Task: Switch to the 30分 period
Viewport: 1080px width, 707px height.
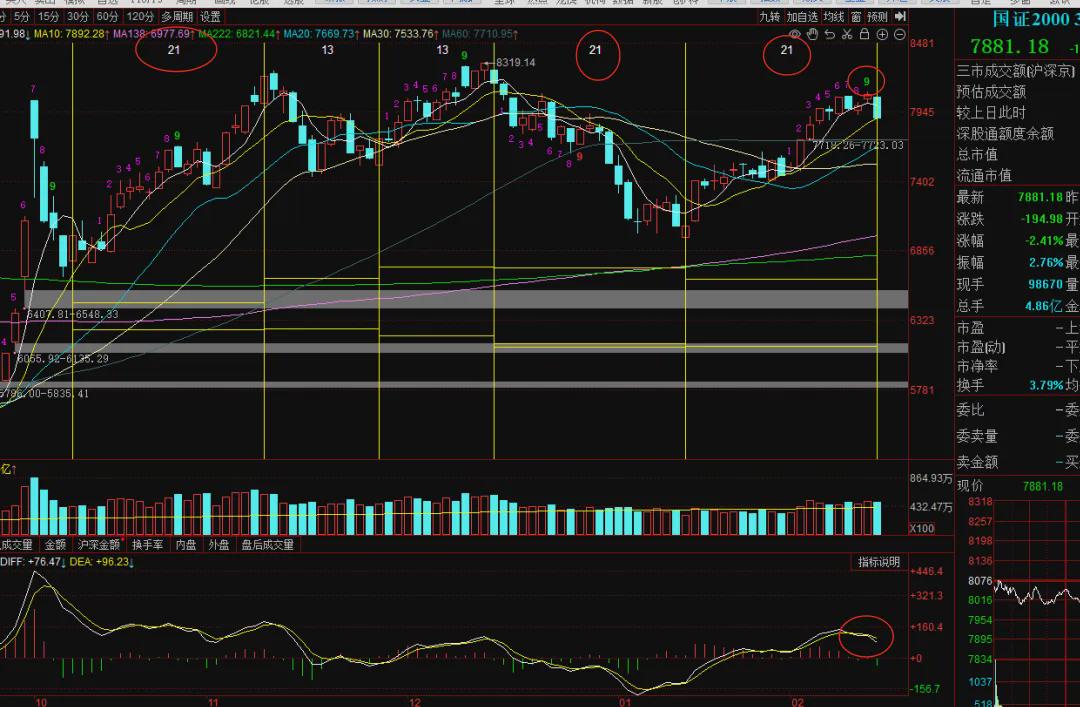Action: [x=78, y=17]
